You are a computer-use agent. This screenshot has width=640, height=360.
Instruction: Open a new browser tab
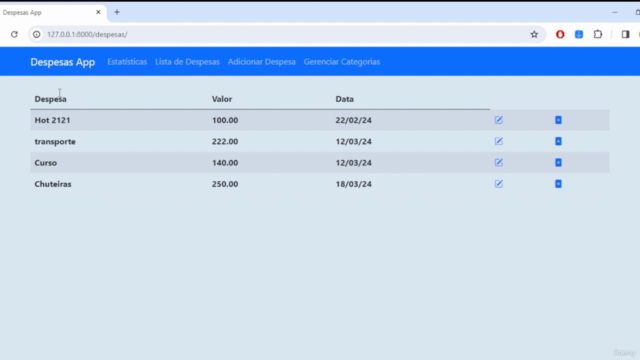117,12
